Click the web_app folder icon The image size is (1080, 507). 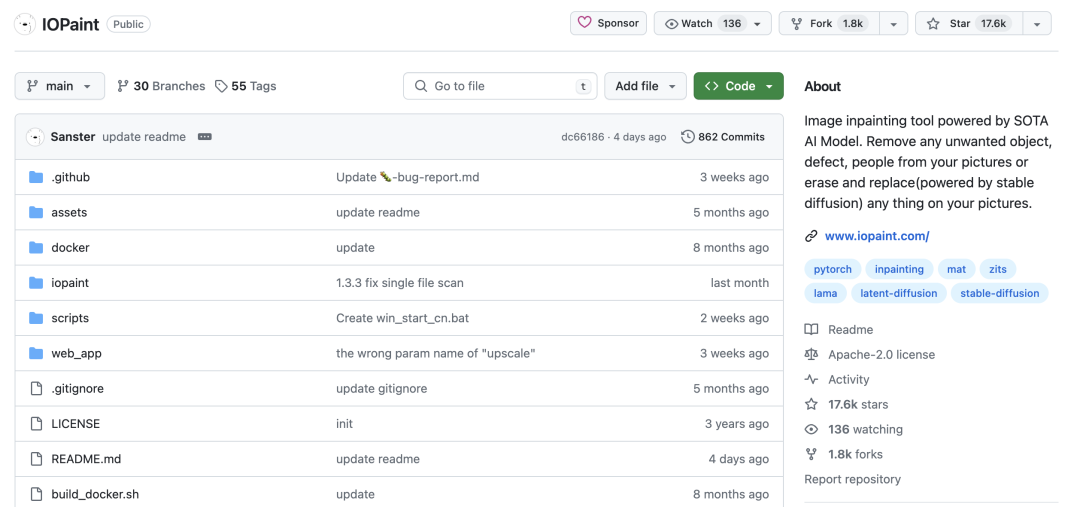pyautogui.click(x=37, y=353)
